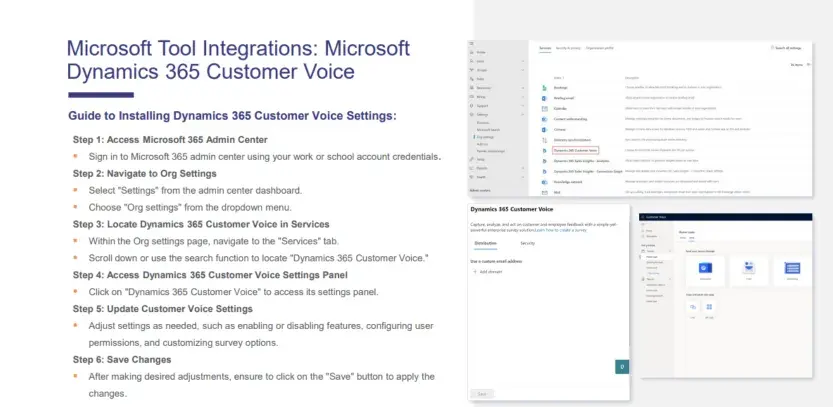Select the Bookings service icon

click(545, 88)
